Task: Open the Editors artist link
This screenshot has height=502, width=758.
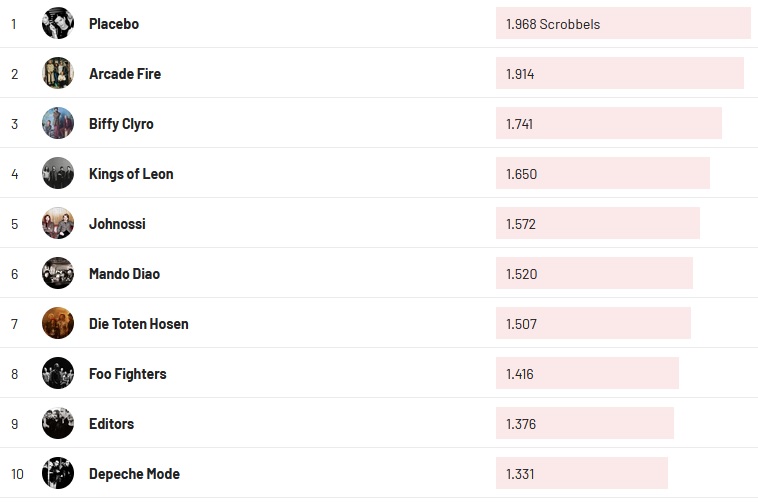Action: point(111,423)
